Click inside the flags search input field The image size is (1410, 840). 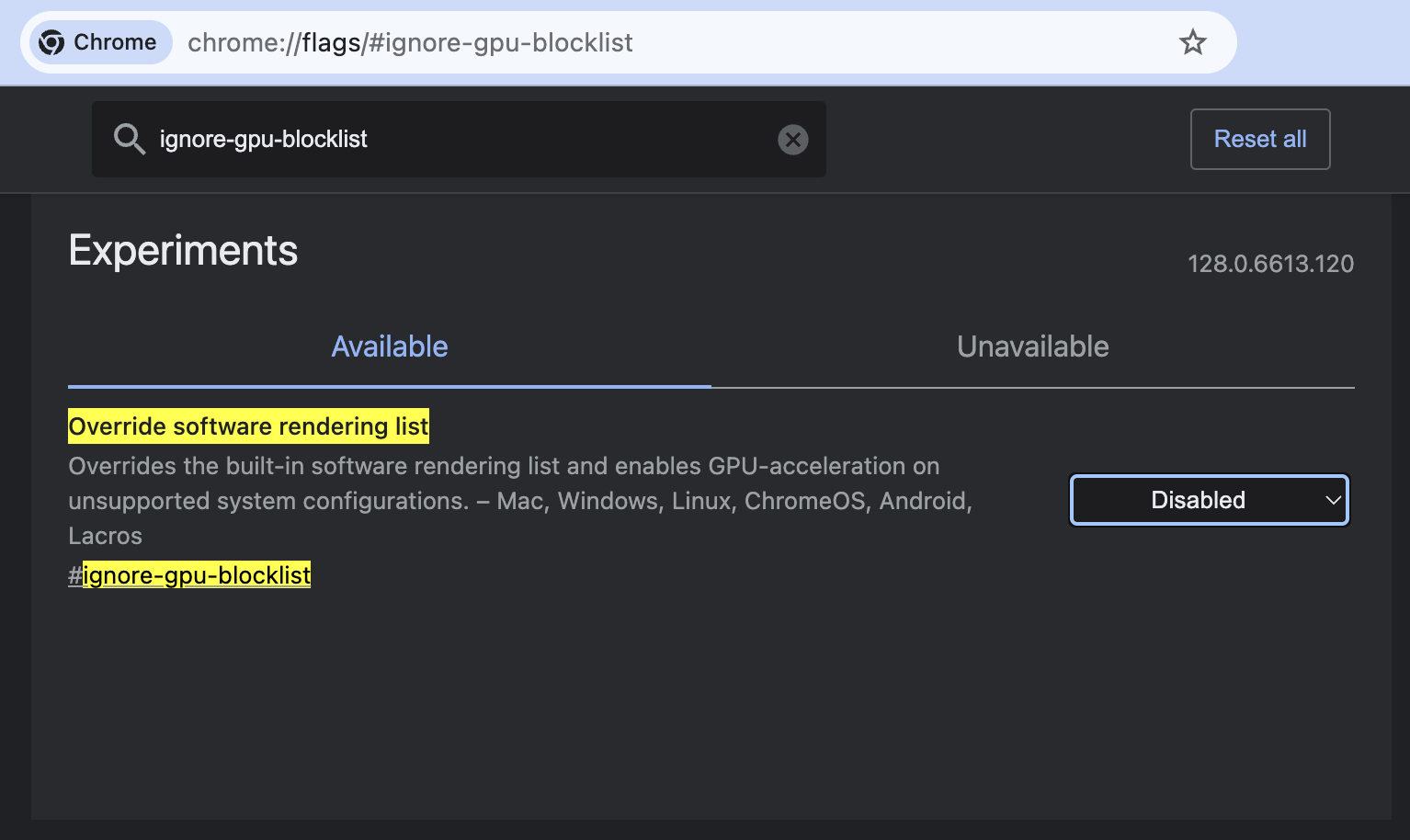coord(460,139)
